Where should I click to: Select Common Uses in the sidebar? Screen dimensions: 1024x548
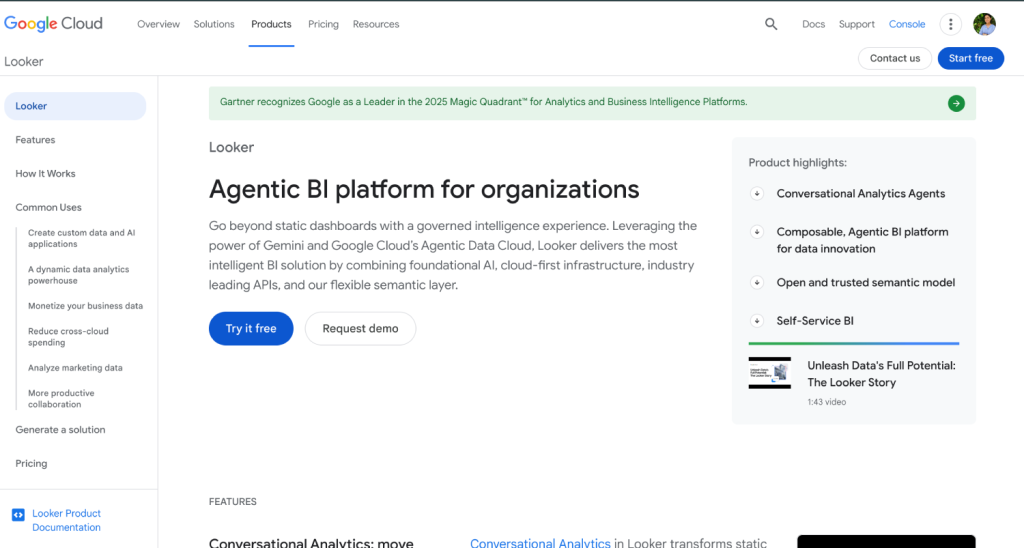[48, 208]
